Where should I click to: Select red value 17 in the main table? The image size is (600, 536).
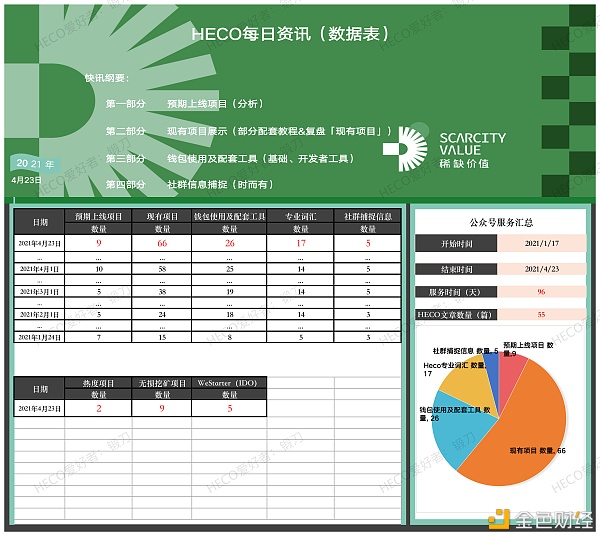coord(301,243)
